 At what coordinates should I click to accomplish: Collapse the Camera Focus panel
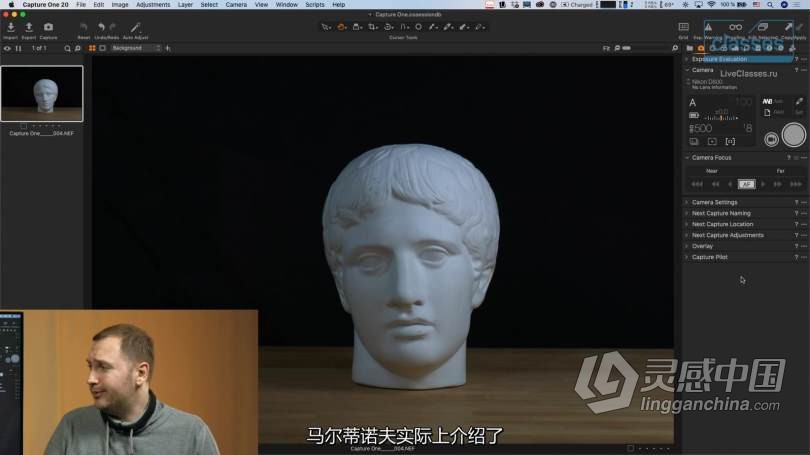coord(687,158)
